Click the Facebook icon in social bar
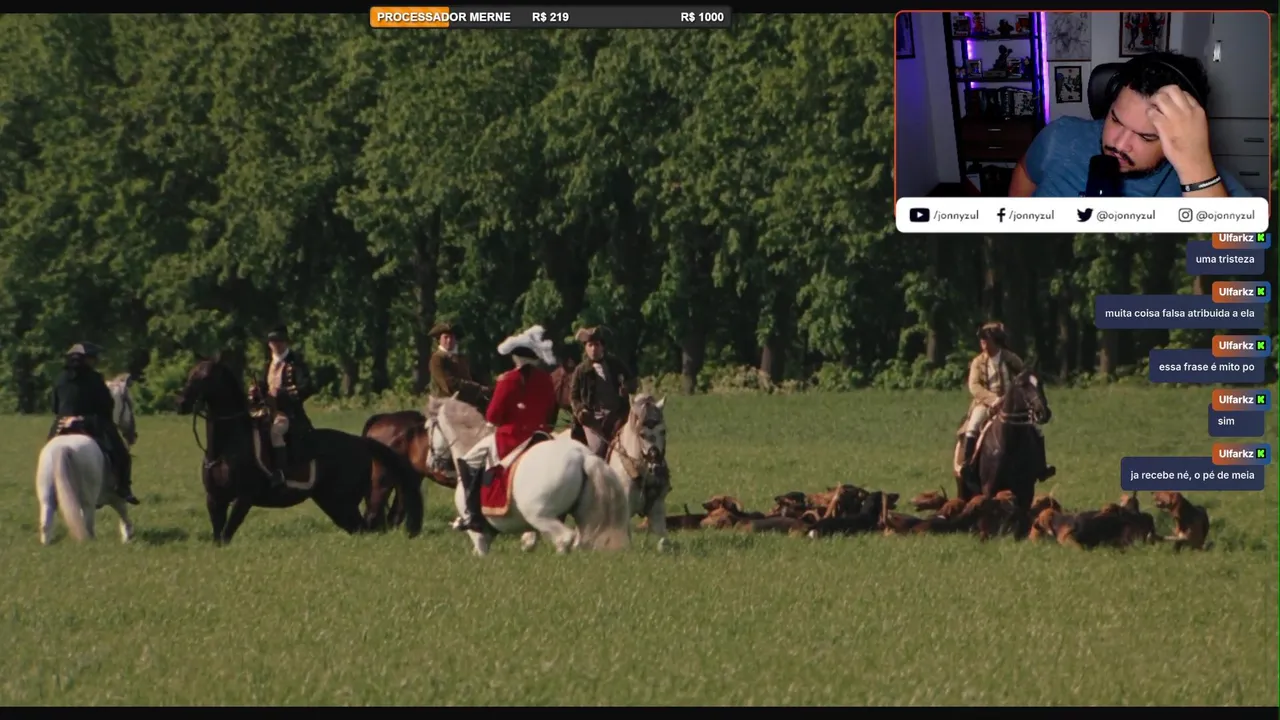Image resolution: width=1280 pixels, height=720 pixels. pyautogui.click(x=1001, y=215)
